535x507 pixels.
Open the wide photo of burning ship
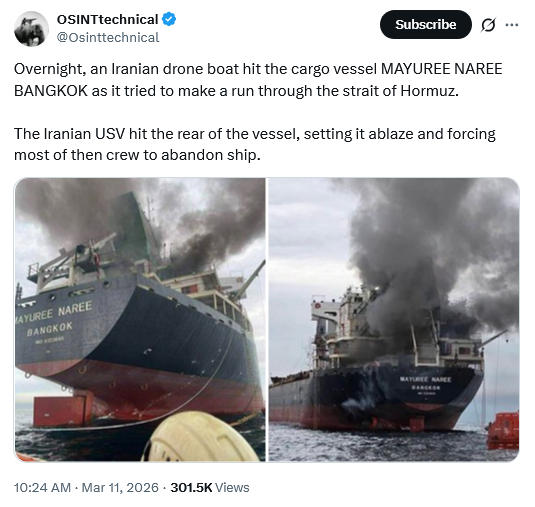click(x=394, y=319)
